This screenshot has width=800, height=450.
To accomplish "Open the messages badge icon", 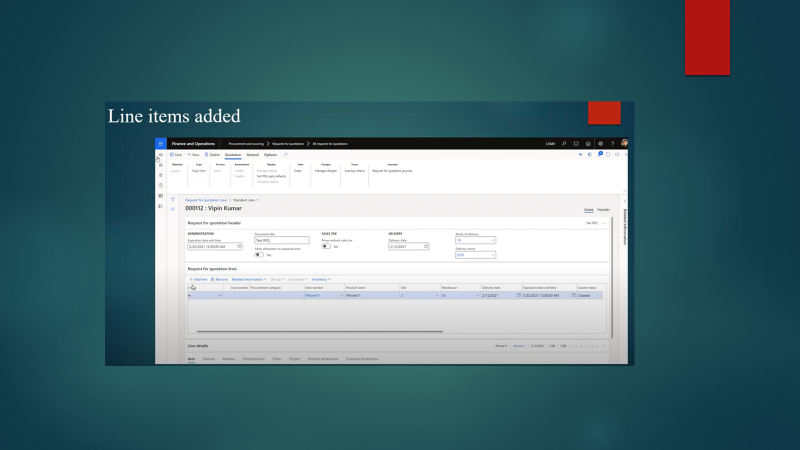I will coord(600,154).
